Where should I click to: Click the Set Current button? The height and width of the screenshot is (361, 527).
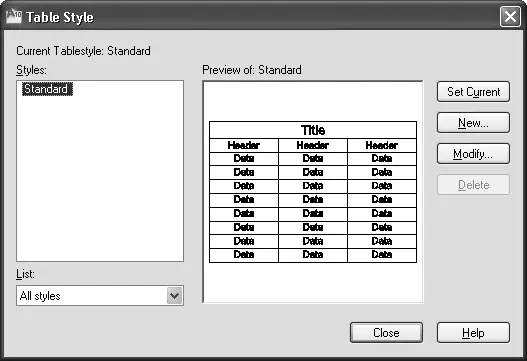pos(473,92)
